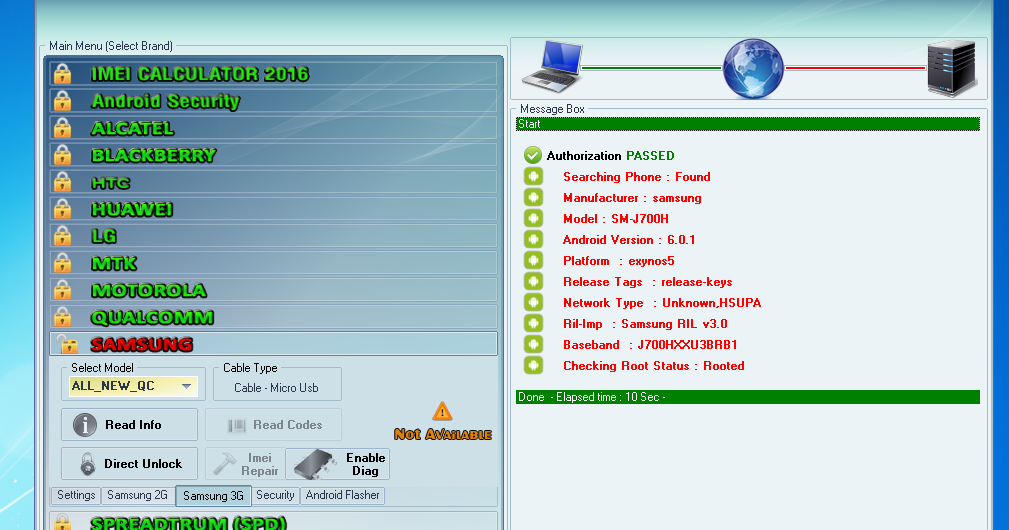Image resolution: width=1009 pixels, height=530 pixels.
Task: Click the Network Type : Unknown,HSUPA line
Action: pos(662,303)
